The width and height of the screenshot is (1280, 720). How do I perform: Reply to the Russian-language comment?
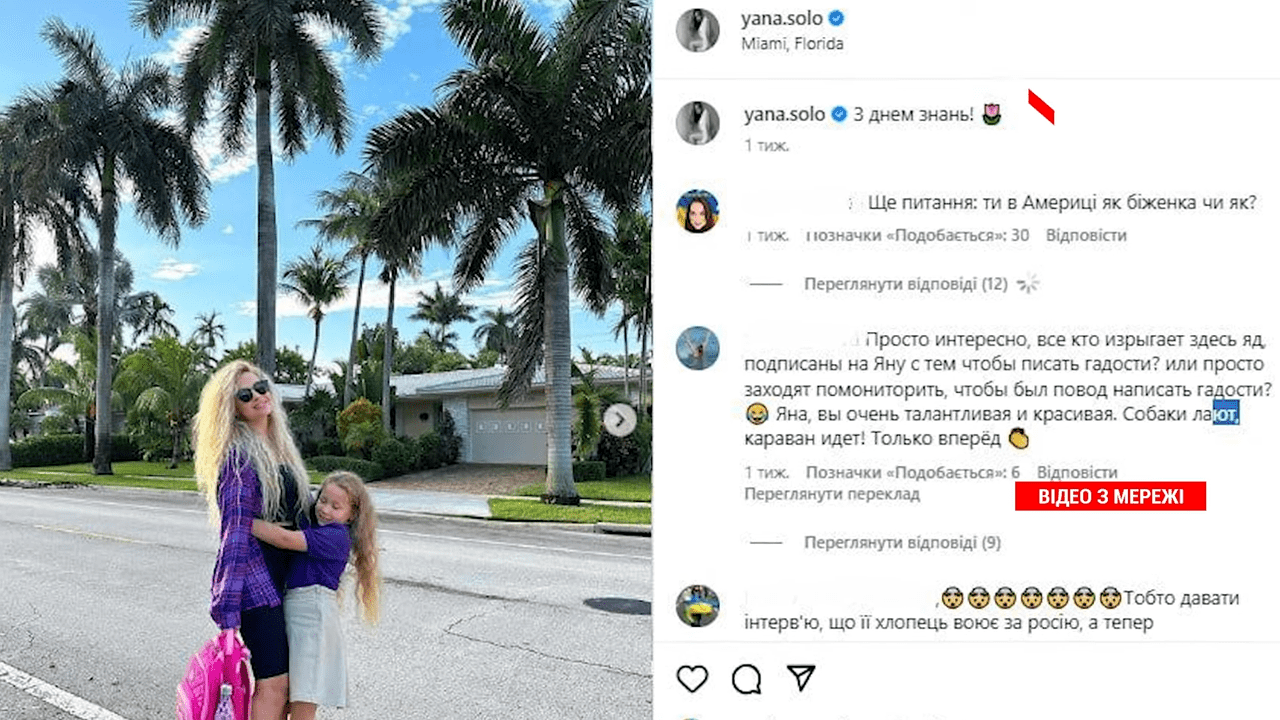coord(1077,472)
